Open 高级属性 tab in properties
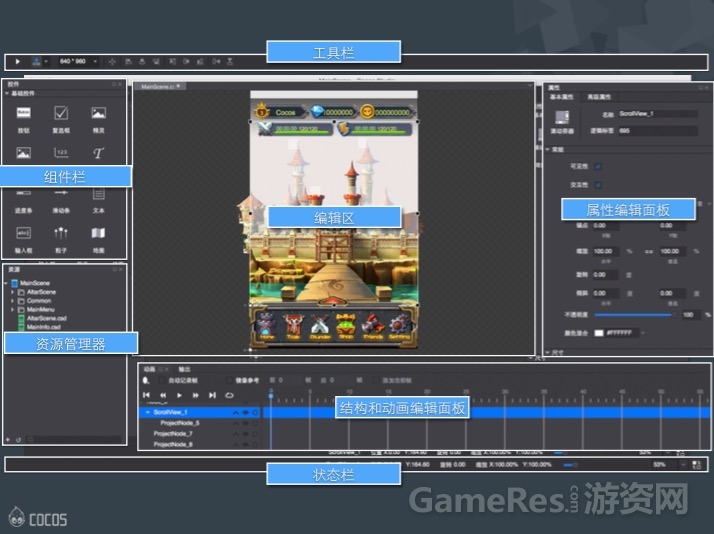The width and height of the screenshot is (714, 534). pyautogui.click(x=599, y=97)
